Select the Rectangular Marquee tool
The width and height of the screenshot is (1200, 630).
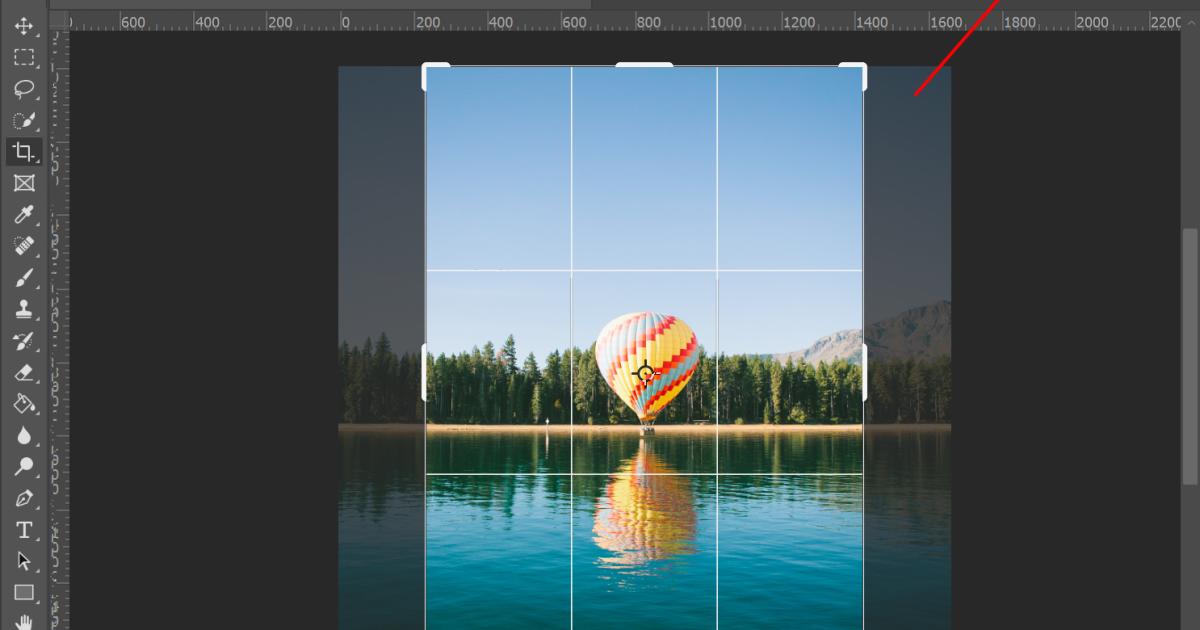point(25,58)
